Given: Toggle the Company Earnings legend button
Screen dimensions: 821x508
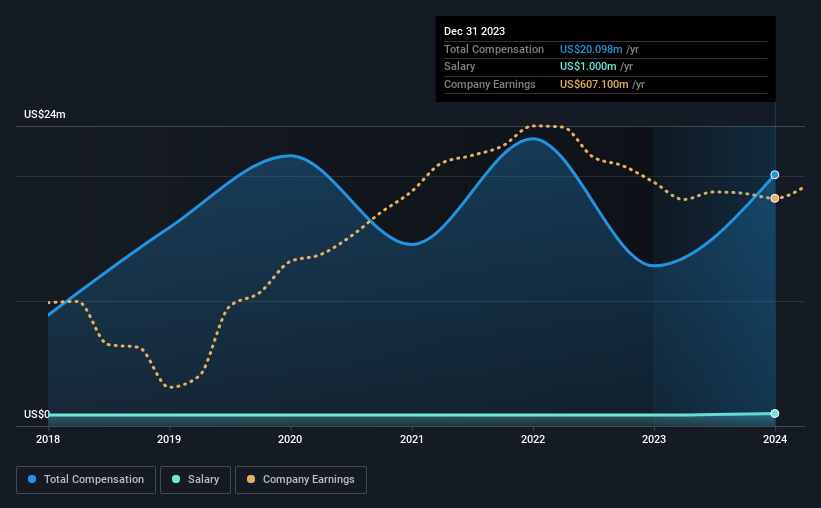Looking at the screenshot, I should point(301,480).
